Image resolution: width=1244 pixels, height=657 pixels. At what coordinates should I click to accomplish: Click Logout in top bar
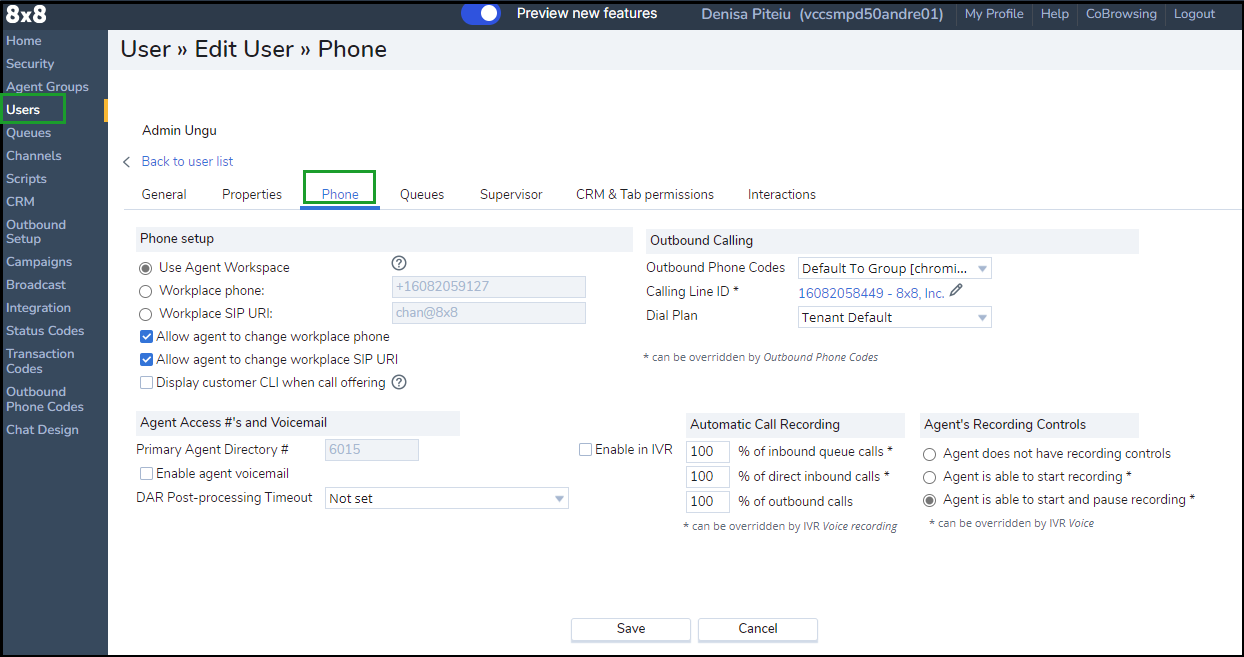[1195, 14]
